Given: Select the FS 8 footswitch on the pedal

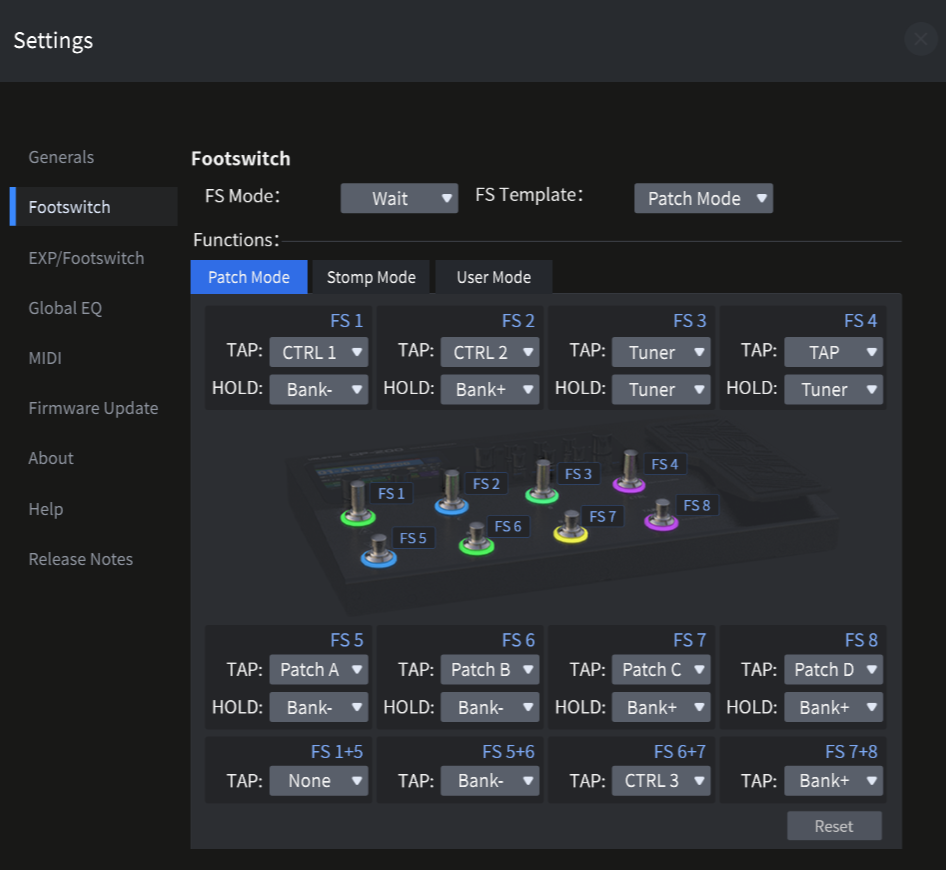Looking at the screenshot, I should [661, 515].
